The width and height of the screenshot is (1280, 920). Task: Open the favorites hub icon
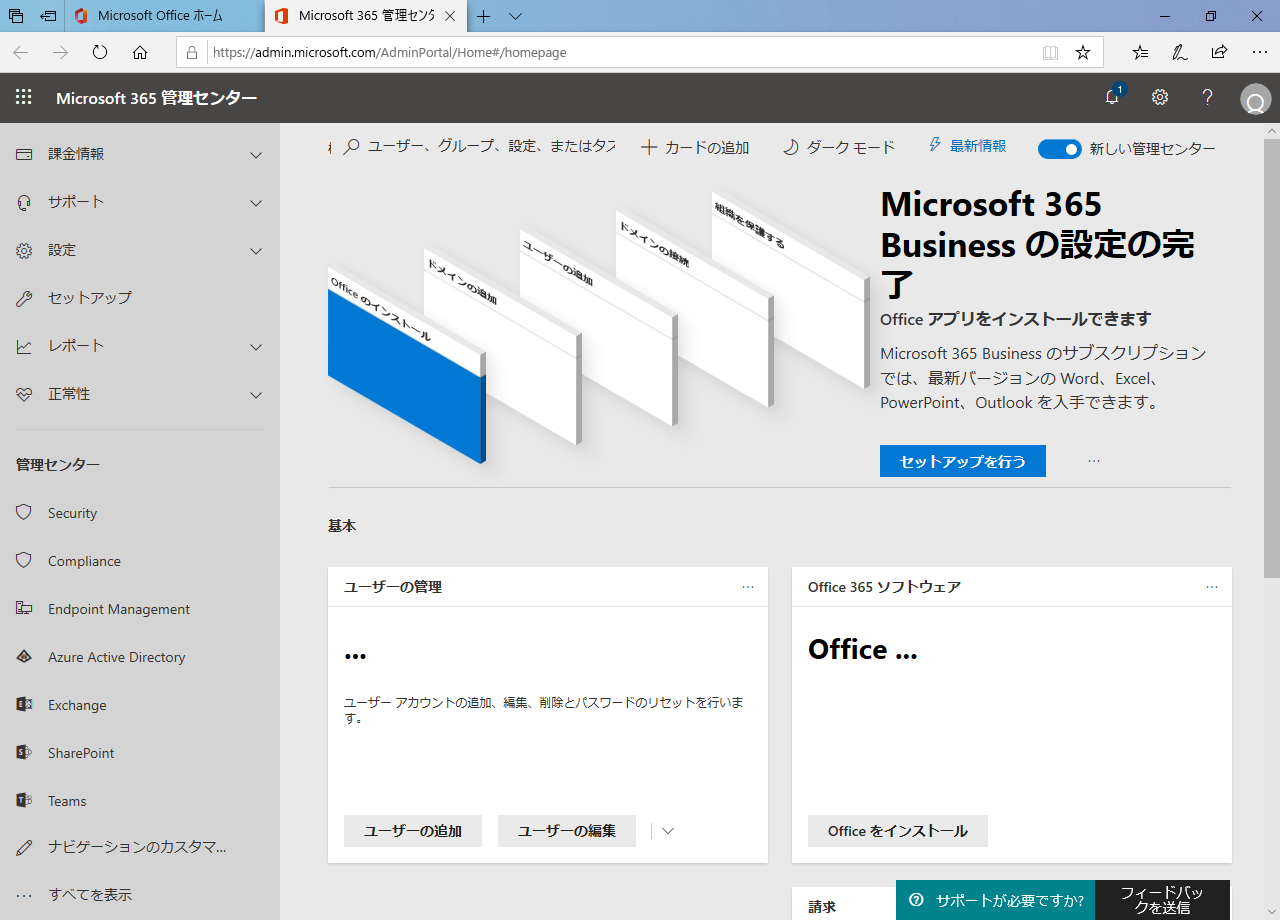click(x=1140, y=52)
